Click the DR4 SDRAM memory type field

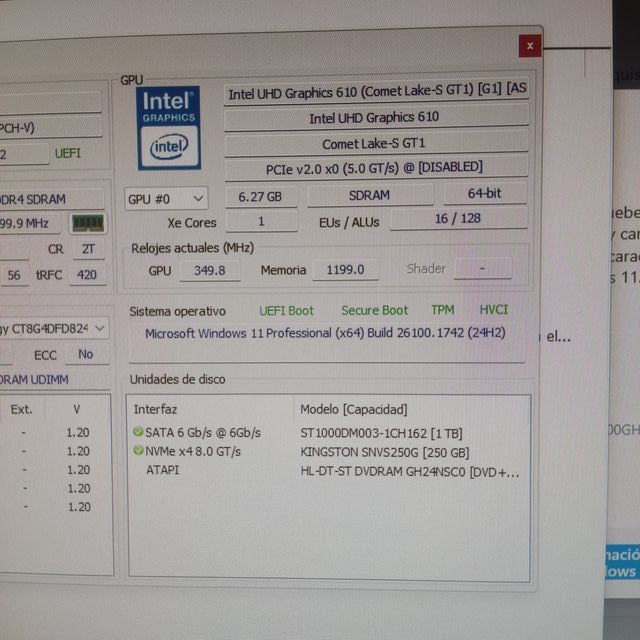coord(51,199)
